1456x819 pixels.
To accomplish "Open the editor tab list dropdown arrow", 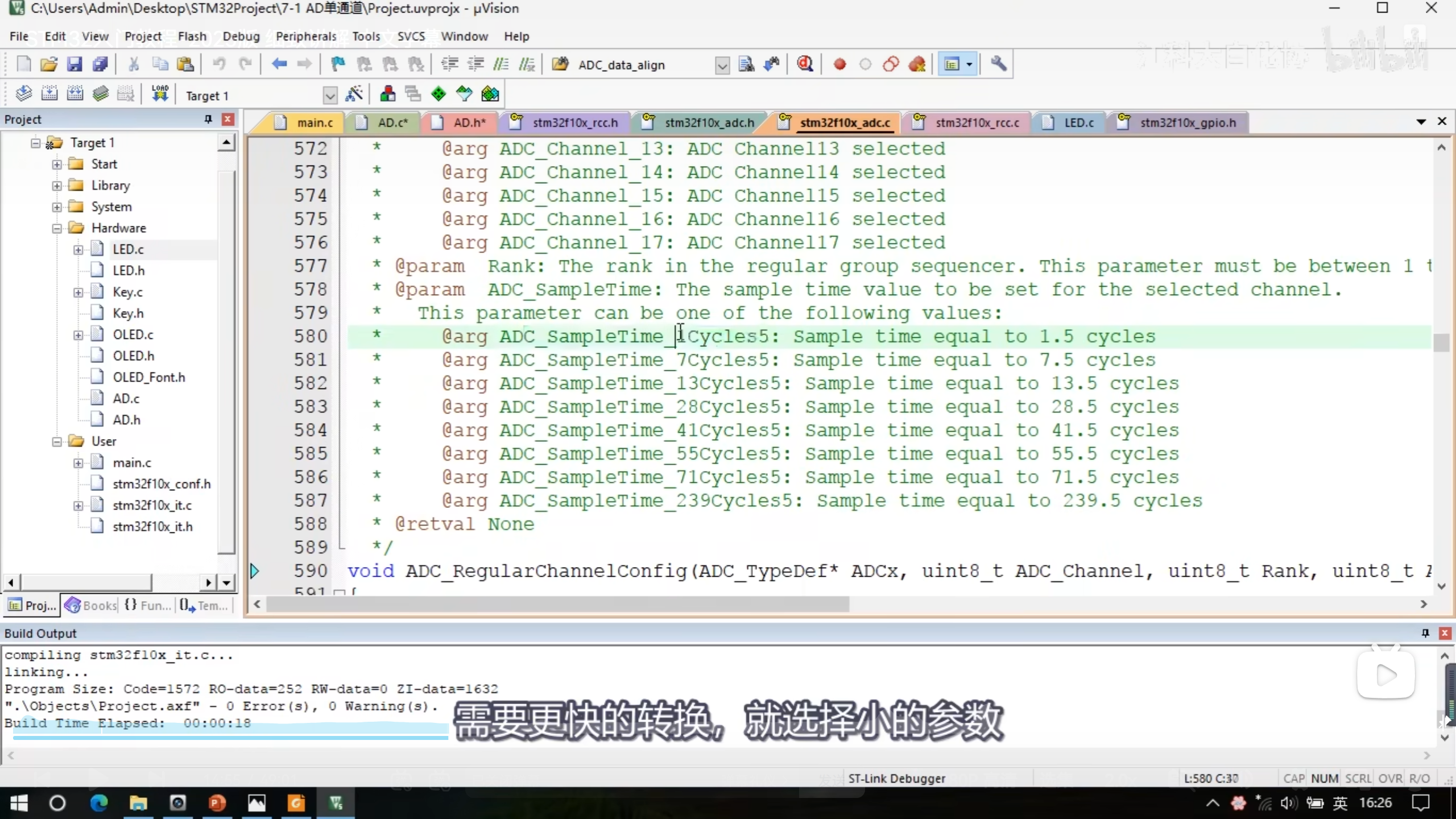I will (1421, 121).
